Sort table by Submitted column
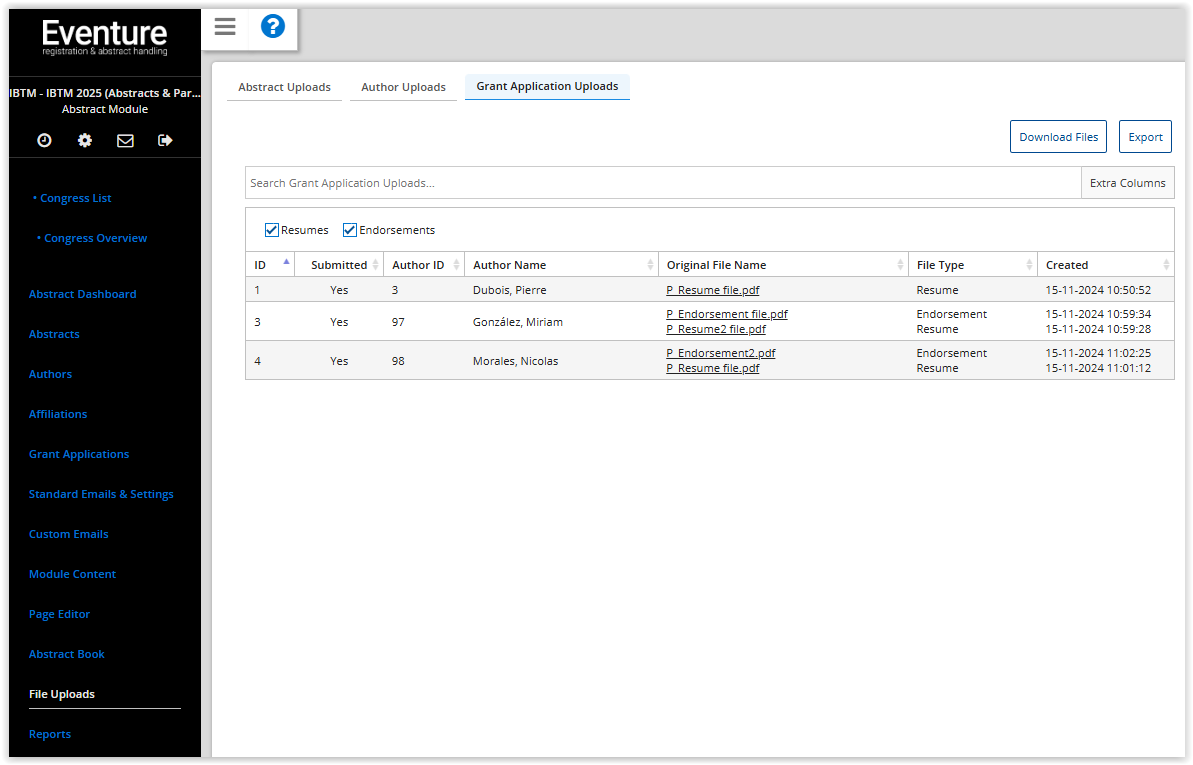This screenshot has width=1193, height=765. (339, 265)
